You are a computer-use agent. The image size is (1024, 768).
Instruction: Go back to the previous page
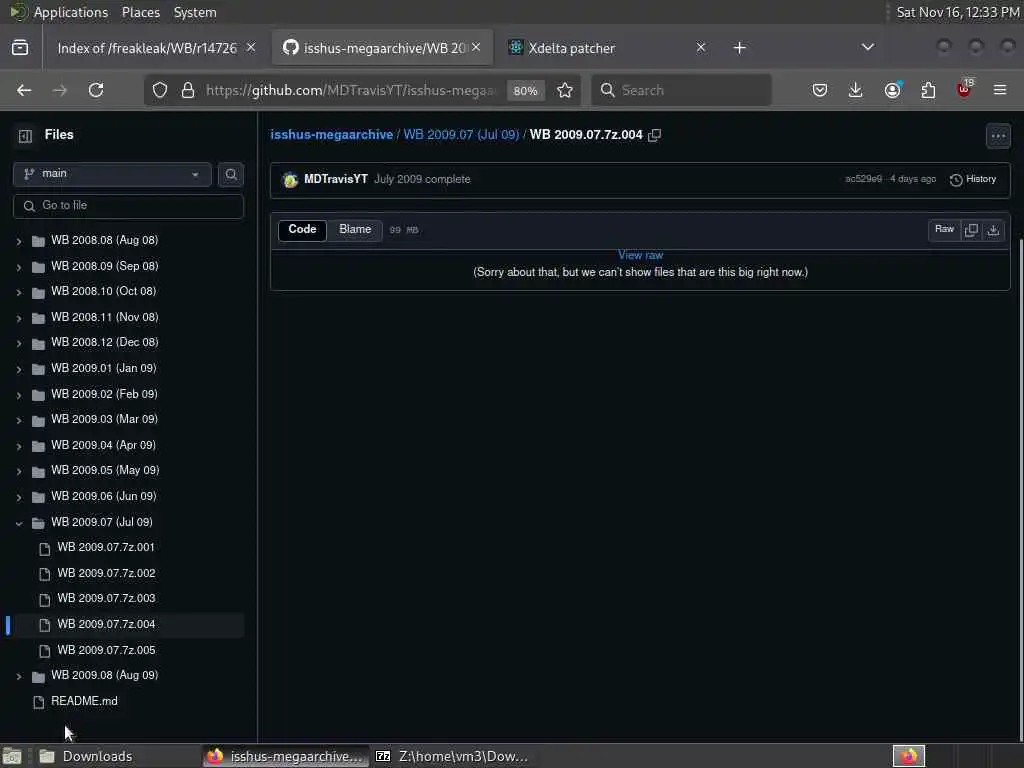24,90
